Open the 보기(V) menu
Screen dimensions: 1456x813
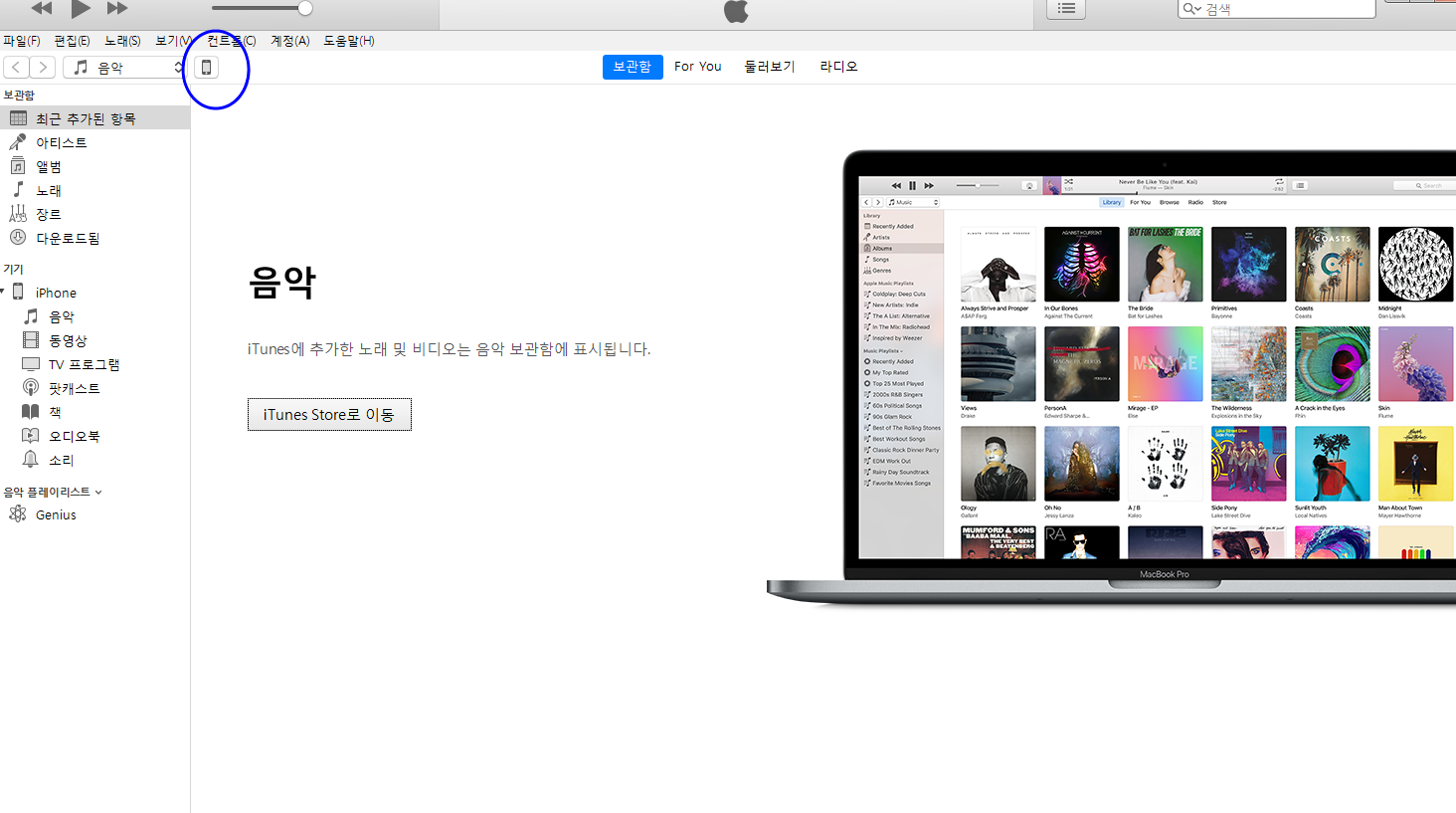tap(173, 41)
